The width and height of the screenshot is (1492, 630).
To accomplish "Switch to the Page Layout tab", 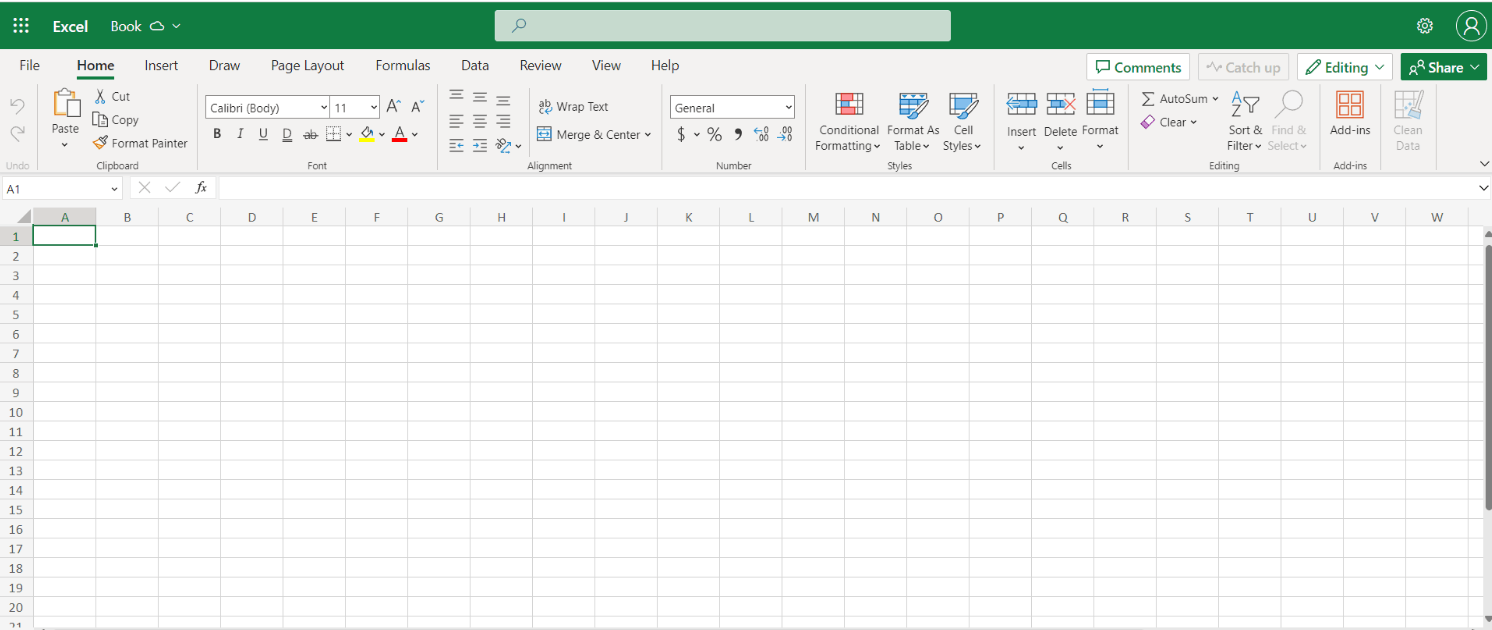I will pyautogui.click(x=307, y=65).
